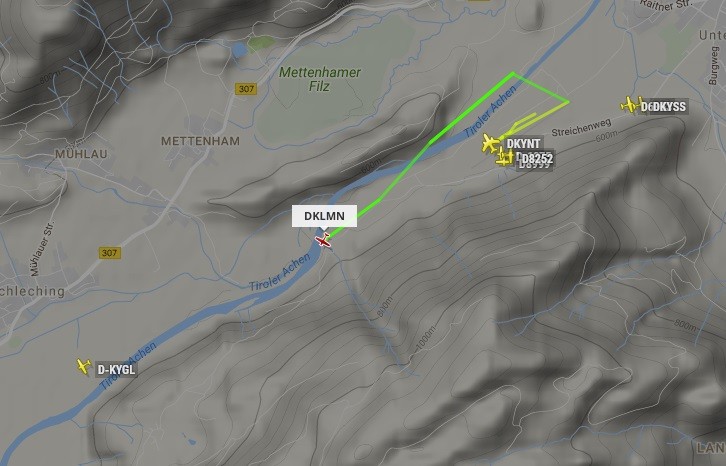This screenshot has height=466, width=726.
Task: Click the upper 307 road badge
Action: point(245,88)
